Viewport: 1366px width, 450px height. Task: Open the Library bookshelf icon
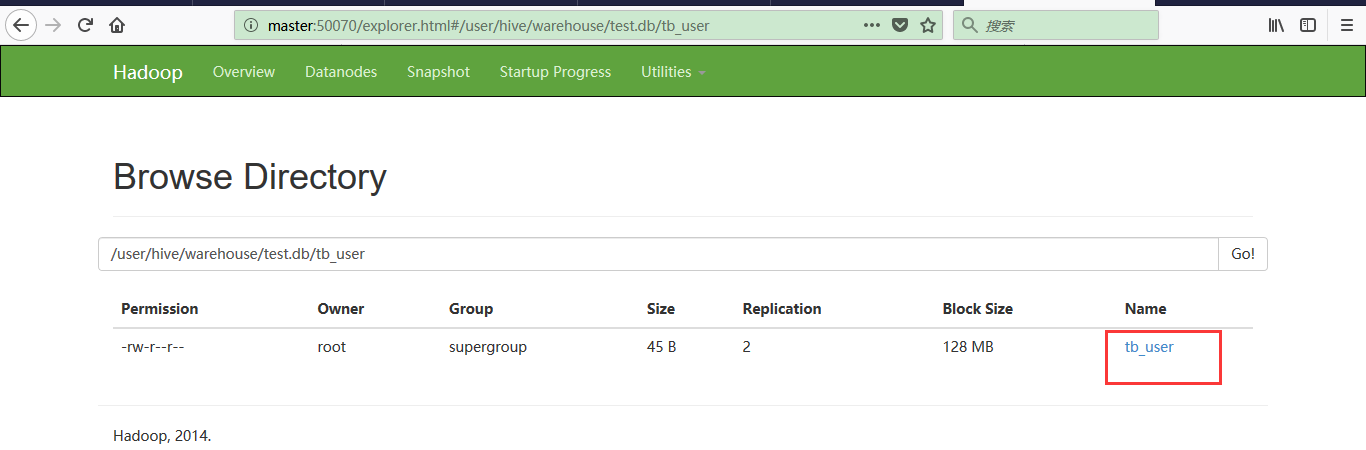[1277, 25]
